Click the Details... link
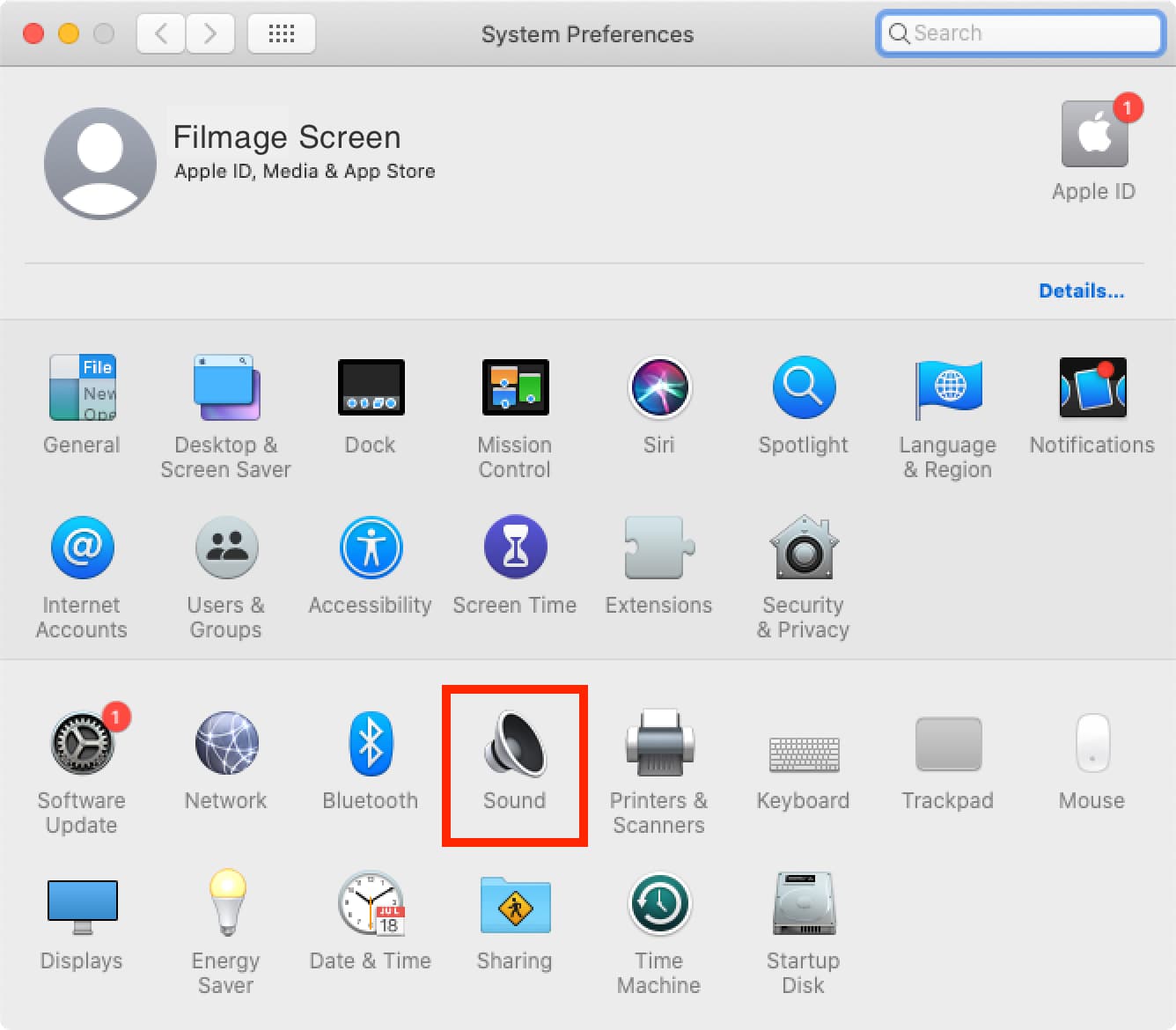 [1081, 291]
